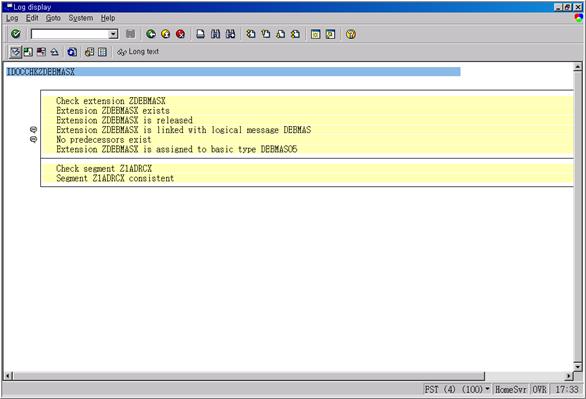The width and height of the screenshot is (586, 399).
Task: Open the Goto menu
Action: click(53, 18)
